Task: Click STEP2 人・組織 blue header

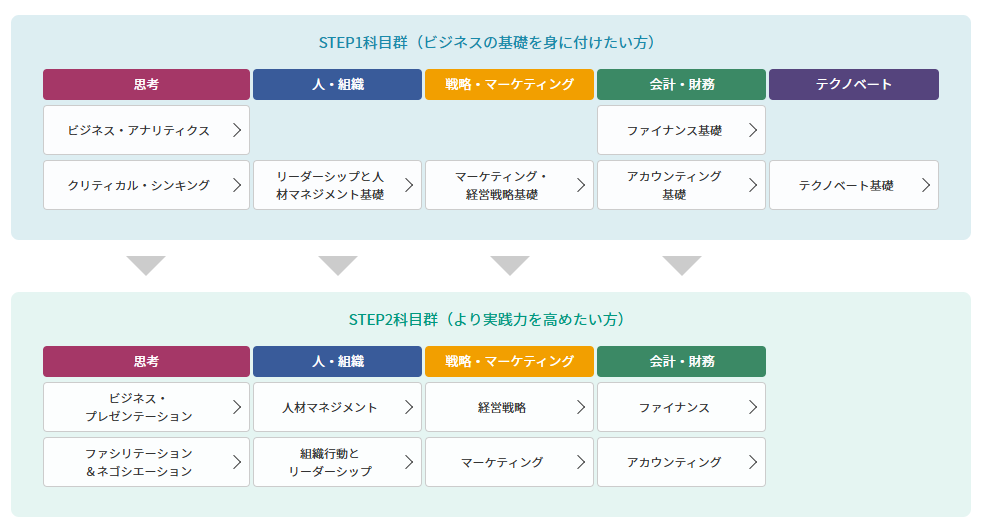Action: [x=337, y=361]
